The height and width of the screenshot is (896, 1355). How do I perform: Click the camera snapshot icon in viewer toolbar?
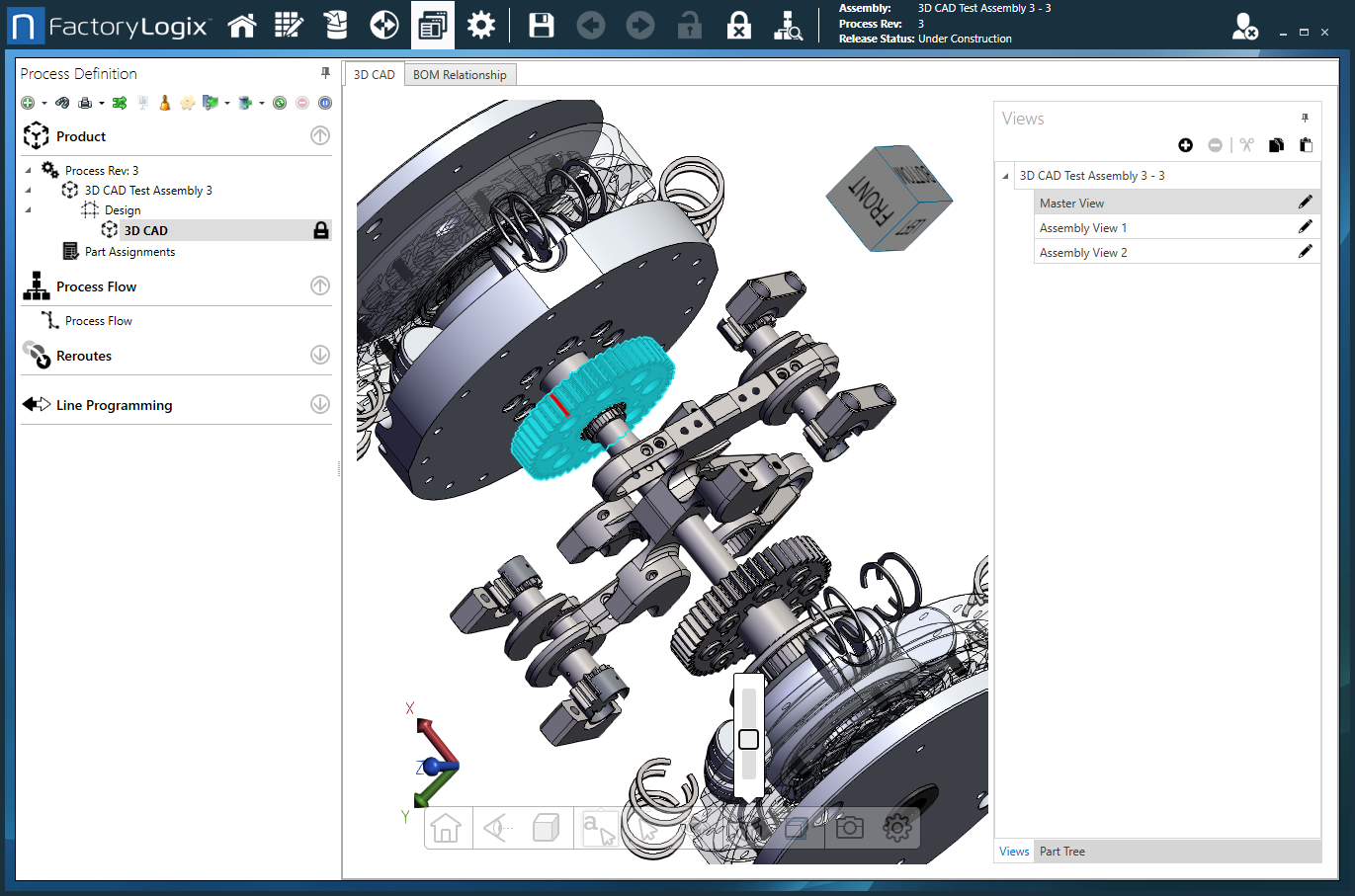849,828
